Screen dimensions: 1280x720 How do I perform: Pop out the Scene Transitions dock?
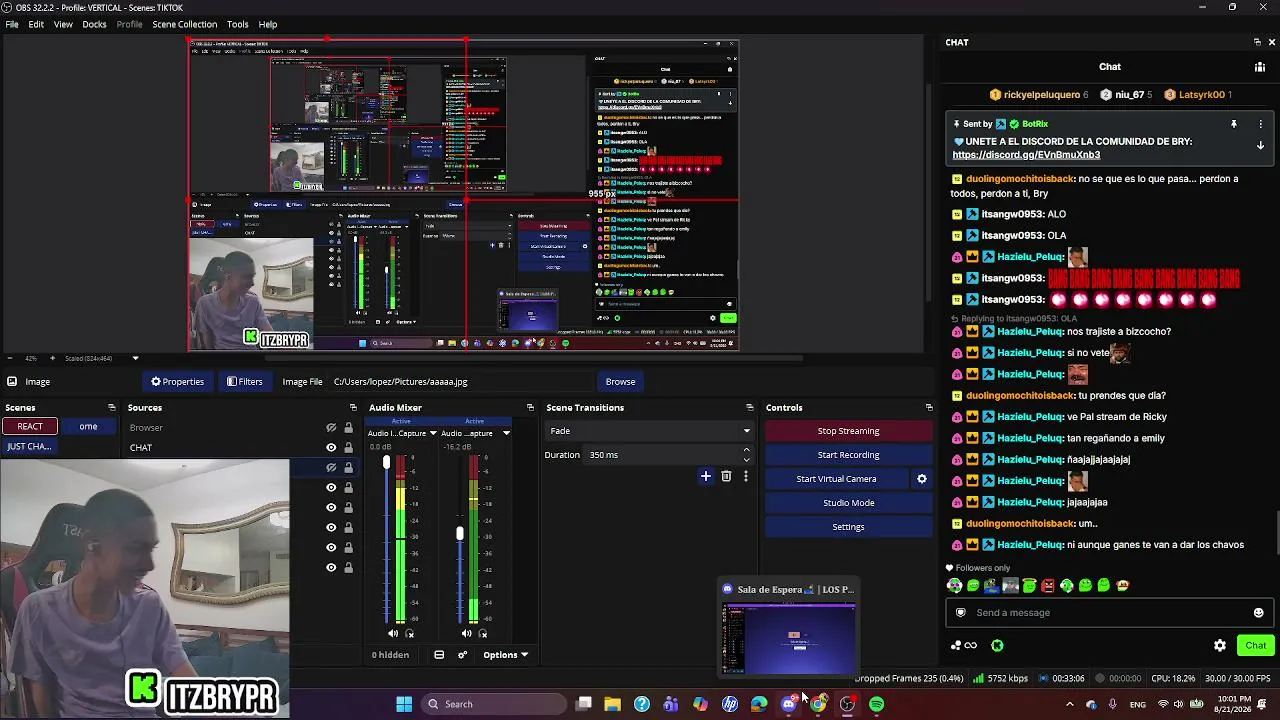pos(749,408)
